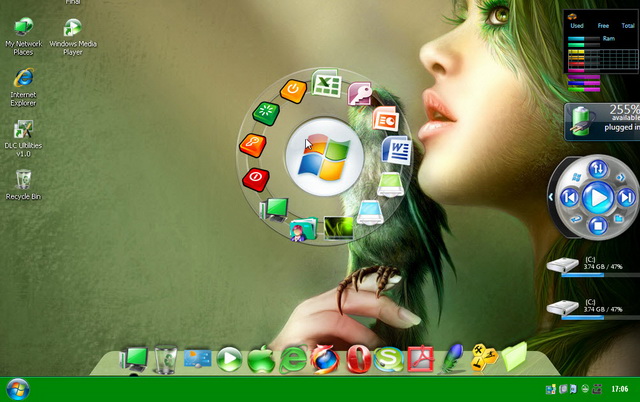Click the red shutdown button in circle dock

[256, 179]
